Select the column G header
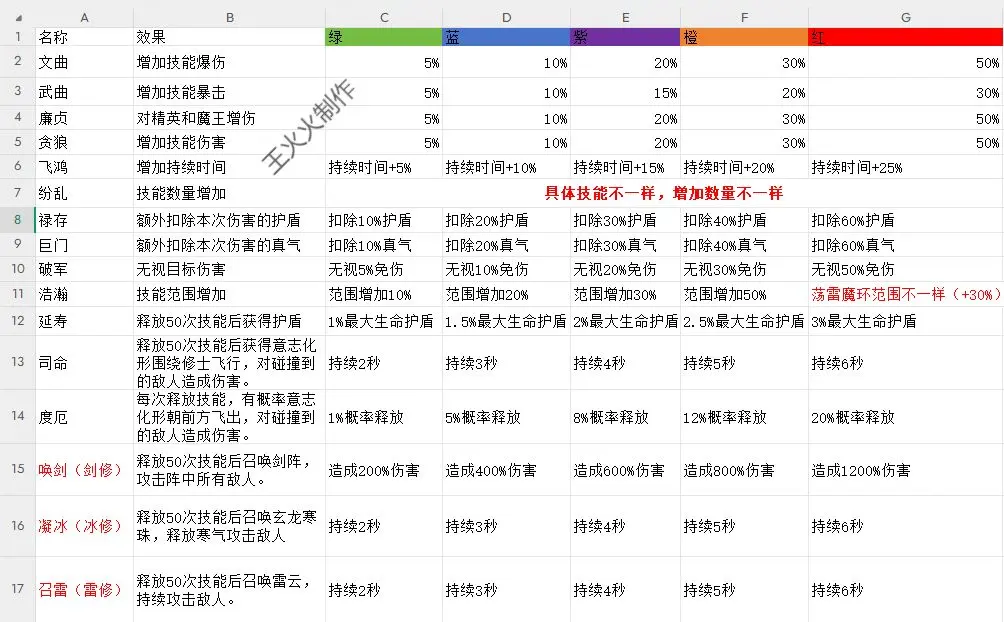1004x622 pixels. [x=905, y=17]
